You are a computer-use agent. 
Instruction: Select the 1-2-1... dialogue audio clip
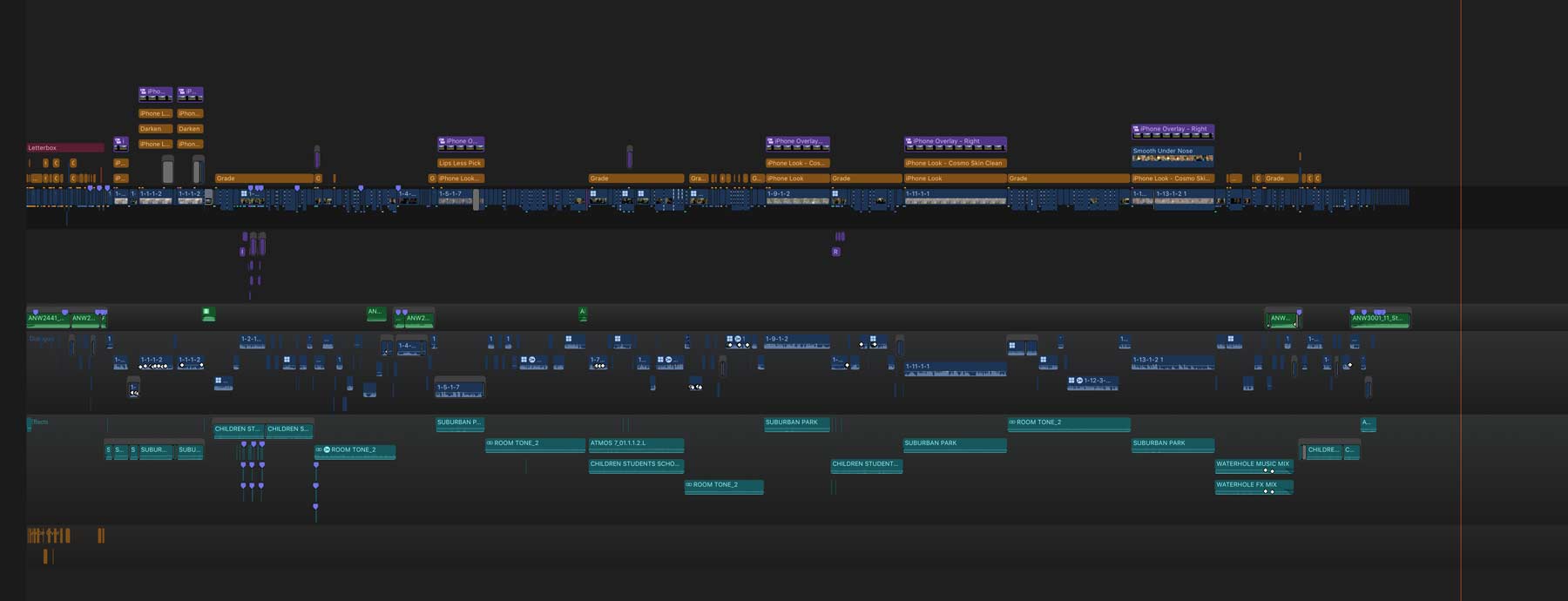tap(252, 342)
